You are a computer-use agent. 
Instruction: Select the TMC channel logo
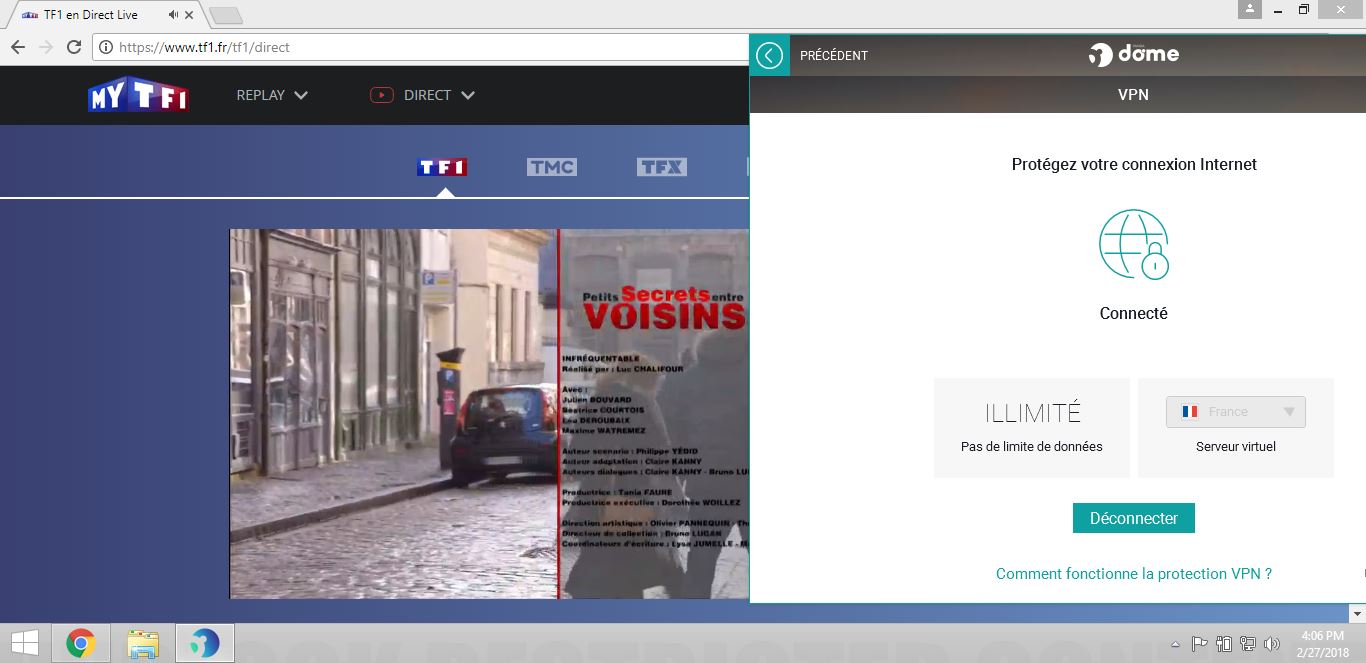coord(552,167)
